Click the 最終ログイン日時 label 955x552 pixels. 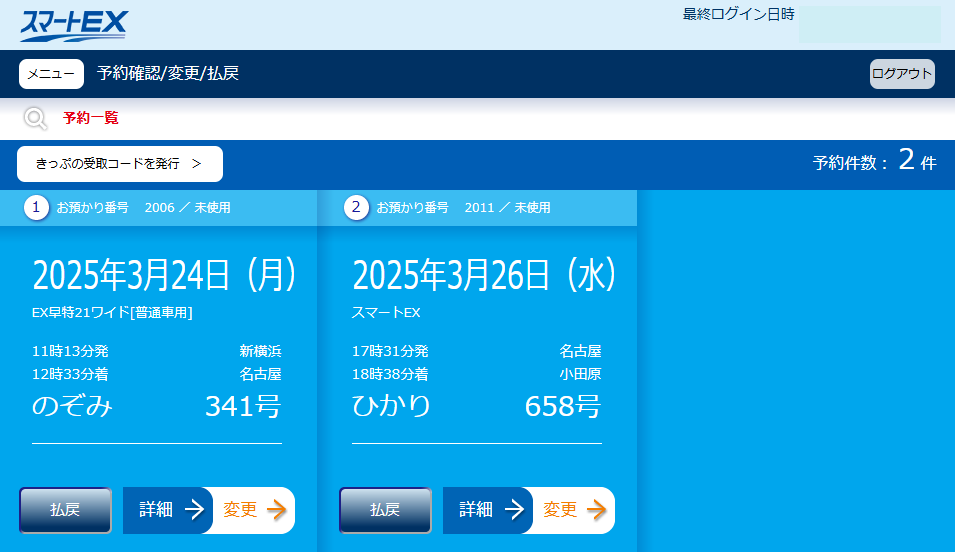pos(738,15)
